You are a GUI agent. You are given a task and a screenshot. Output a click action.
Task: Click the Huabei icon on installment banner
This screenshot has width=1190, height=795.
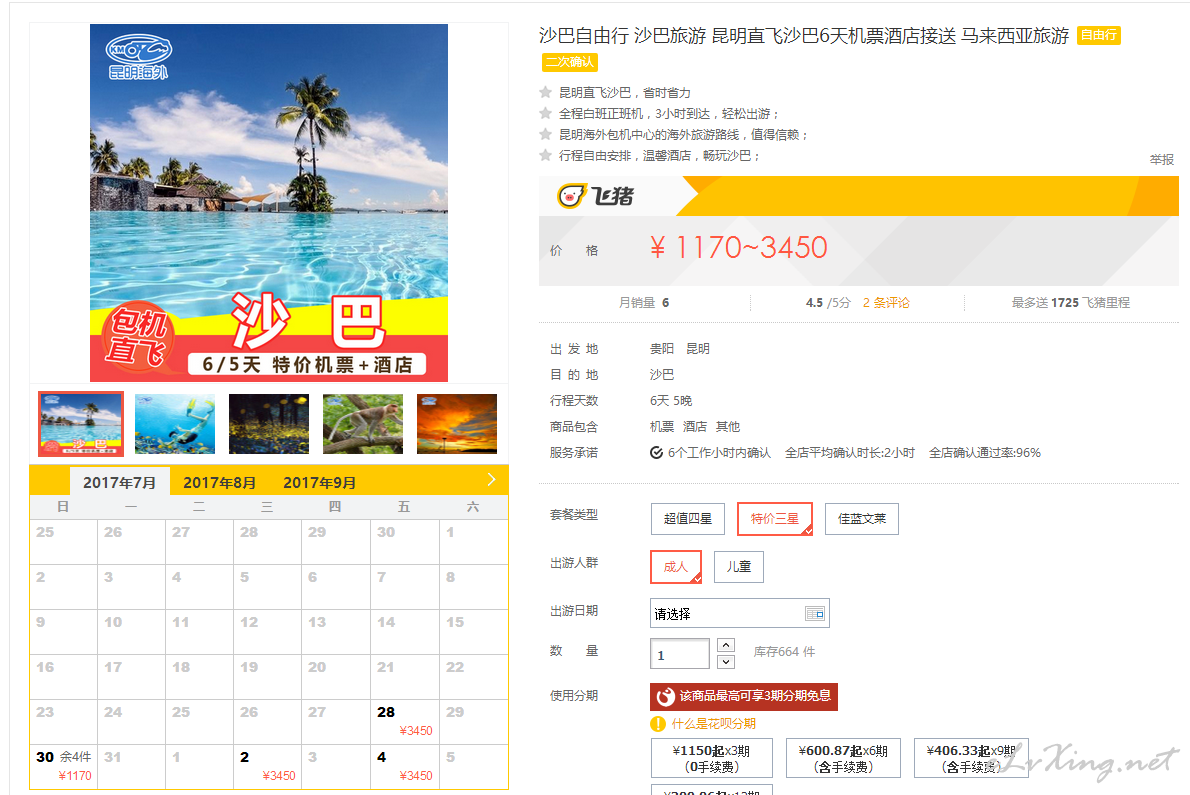(666, 696)
